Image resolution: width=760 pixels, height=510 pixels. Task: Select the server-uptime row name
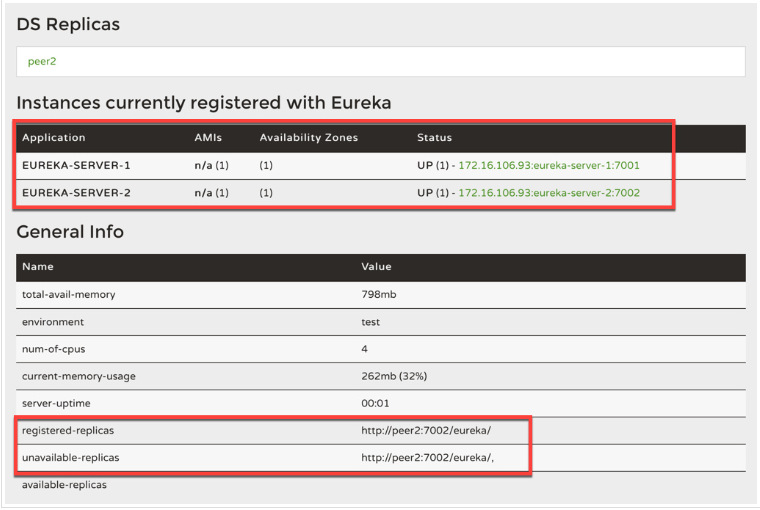[56, 403]
